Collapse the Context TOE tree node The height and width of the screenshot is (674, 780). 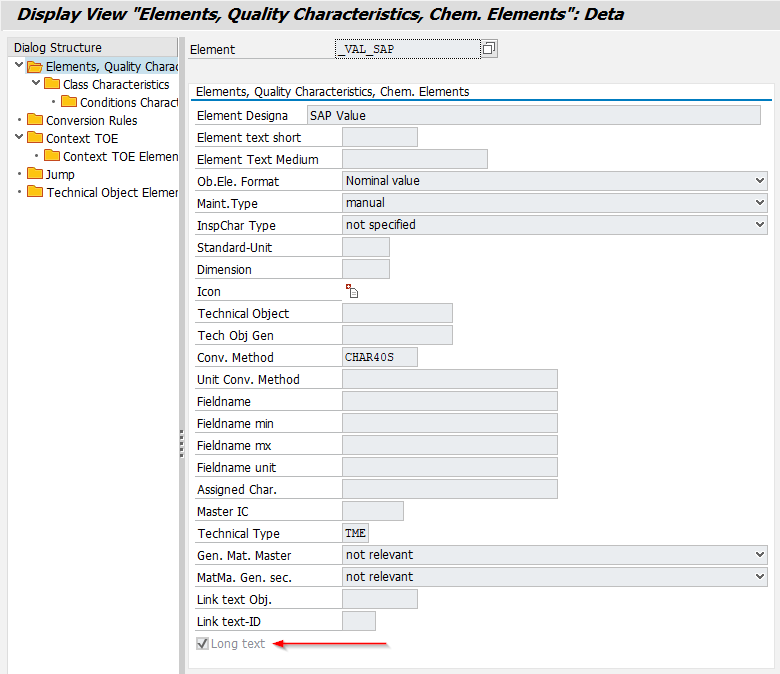(x=19, y=138)
